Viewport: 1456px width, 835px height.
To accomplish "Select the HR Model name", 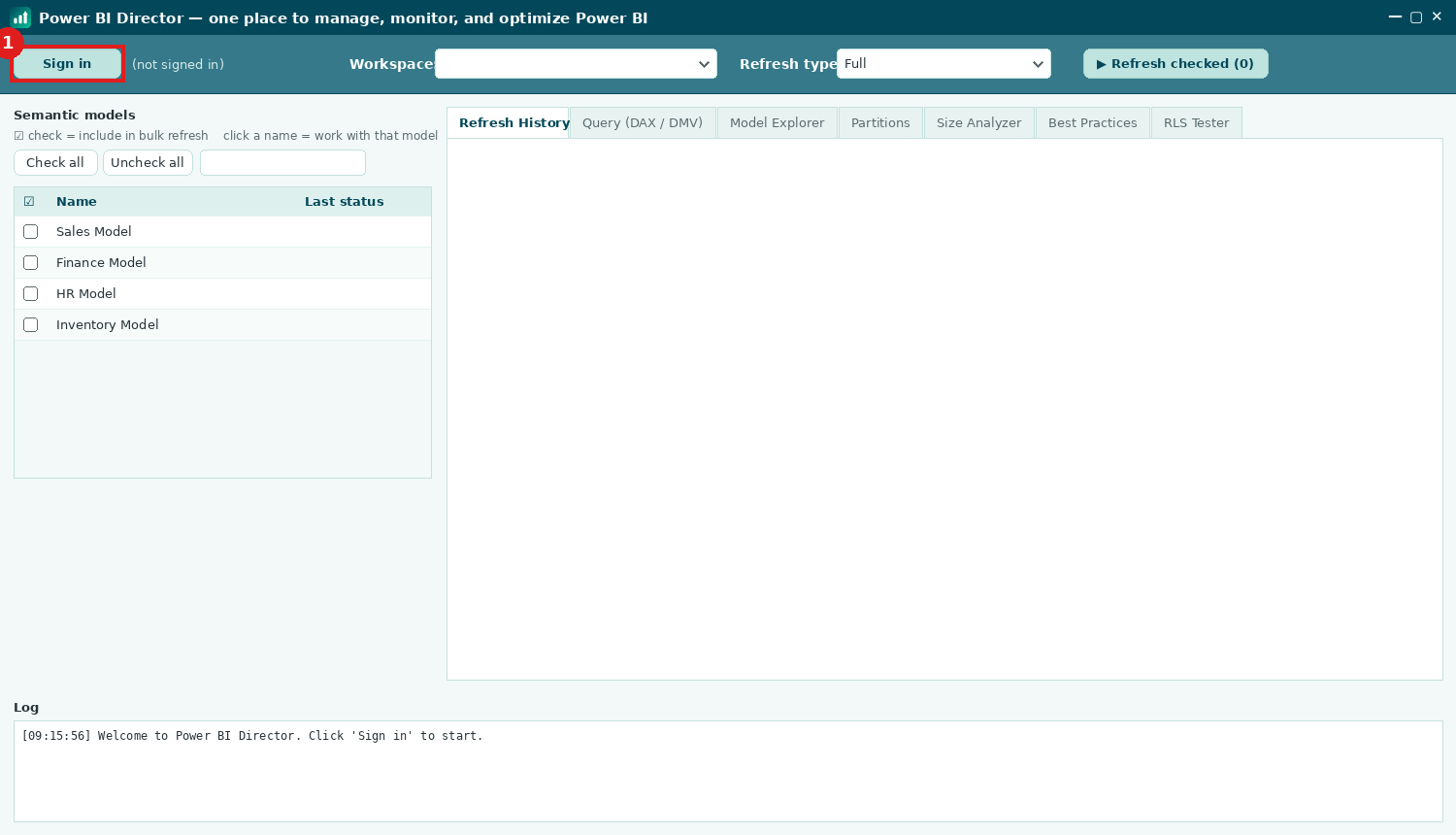I will 86,294.
